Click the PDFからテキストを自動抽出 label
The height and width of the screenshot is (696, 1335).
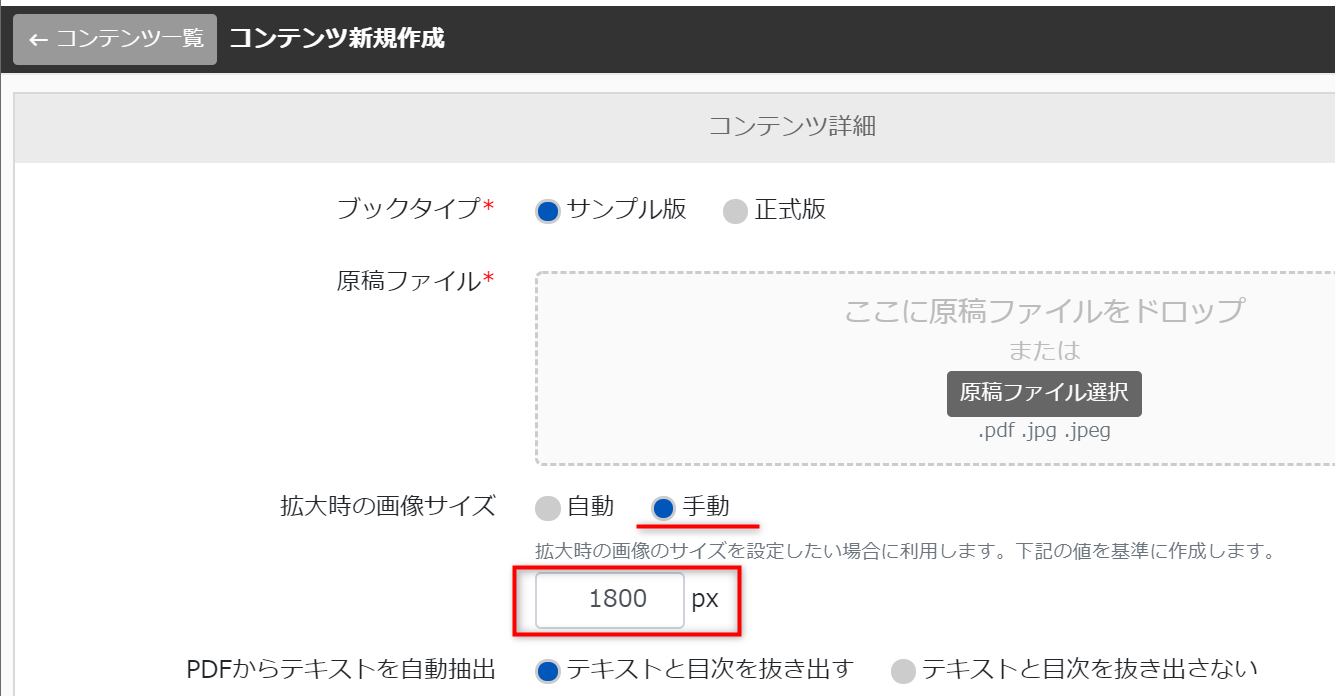[341, 668]
